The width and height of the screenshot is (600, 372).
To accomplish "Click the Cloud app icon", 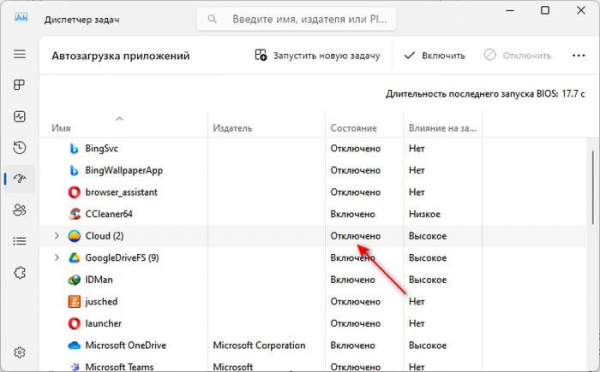I will coord(74,236).
